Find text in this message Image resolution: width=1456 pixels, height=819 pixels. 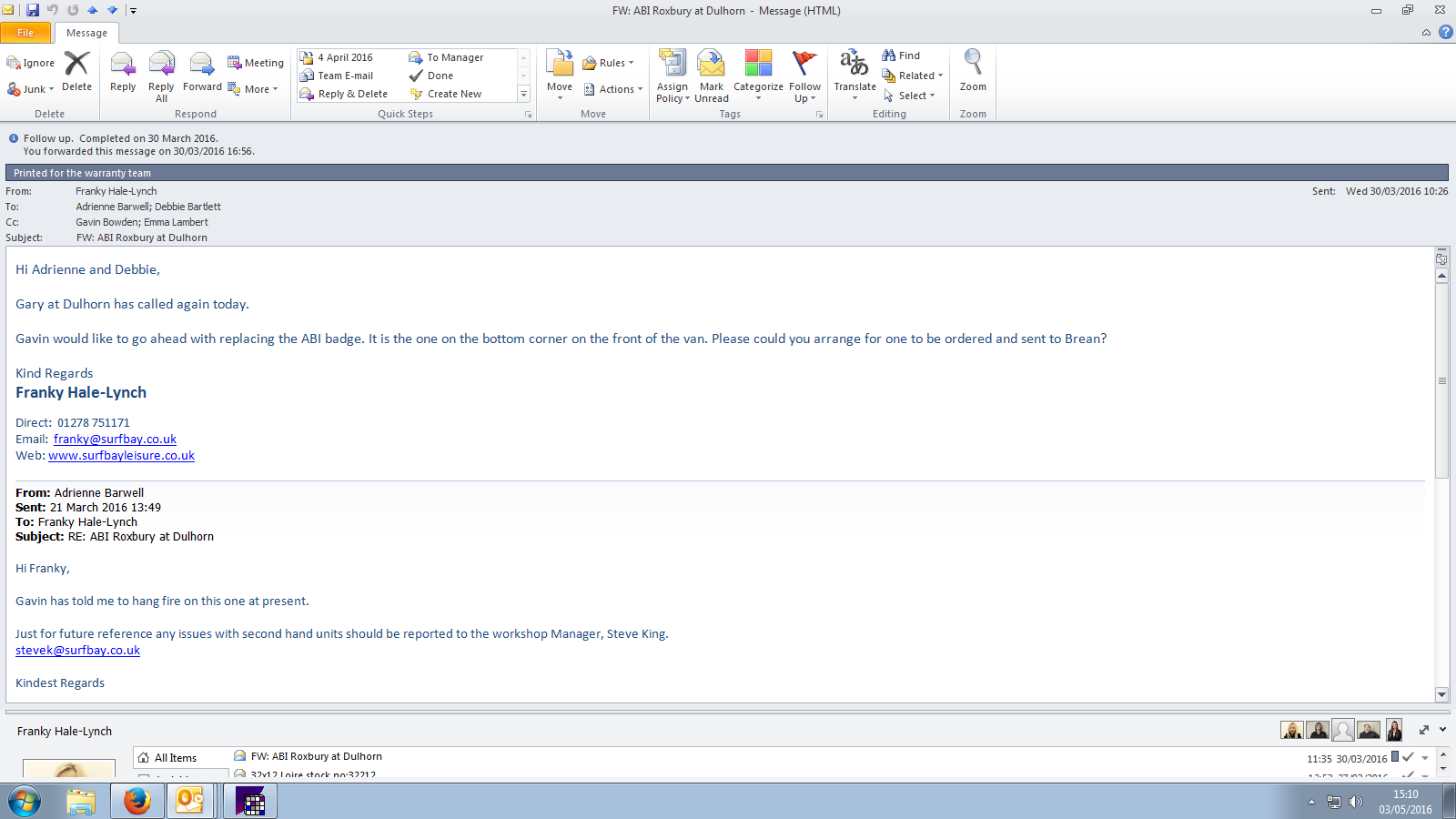[902, 56]
